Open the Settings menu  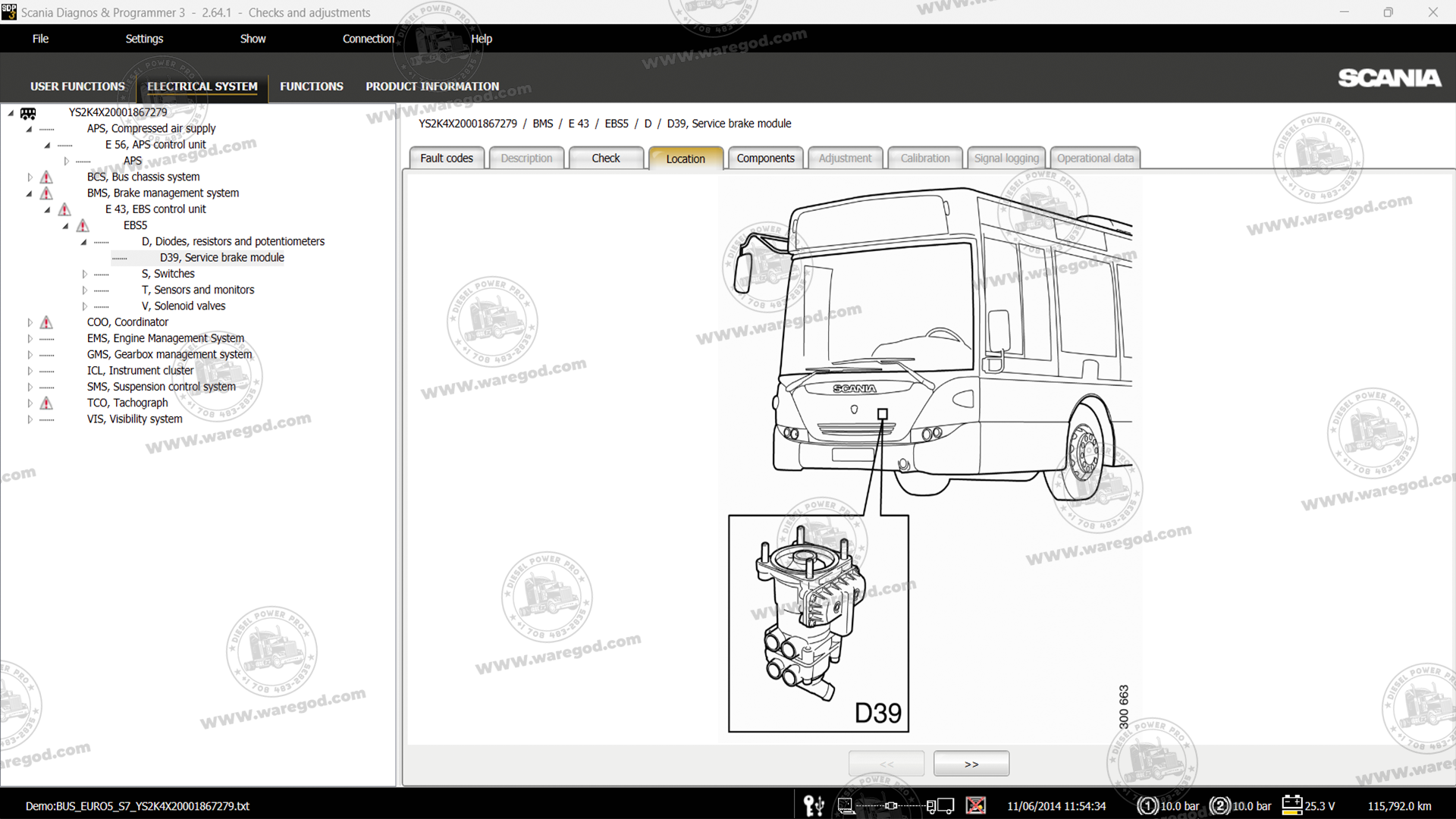tap(144, 39)
